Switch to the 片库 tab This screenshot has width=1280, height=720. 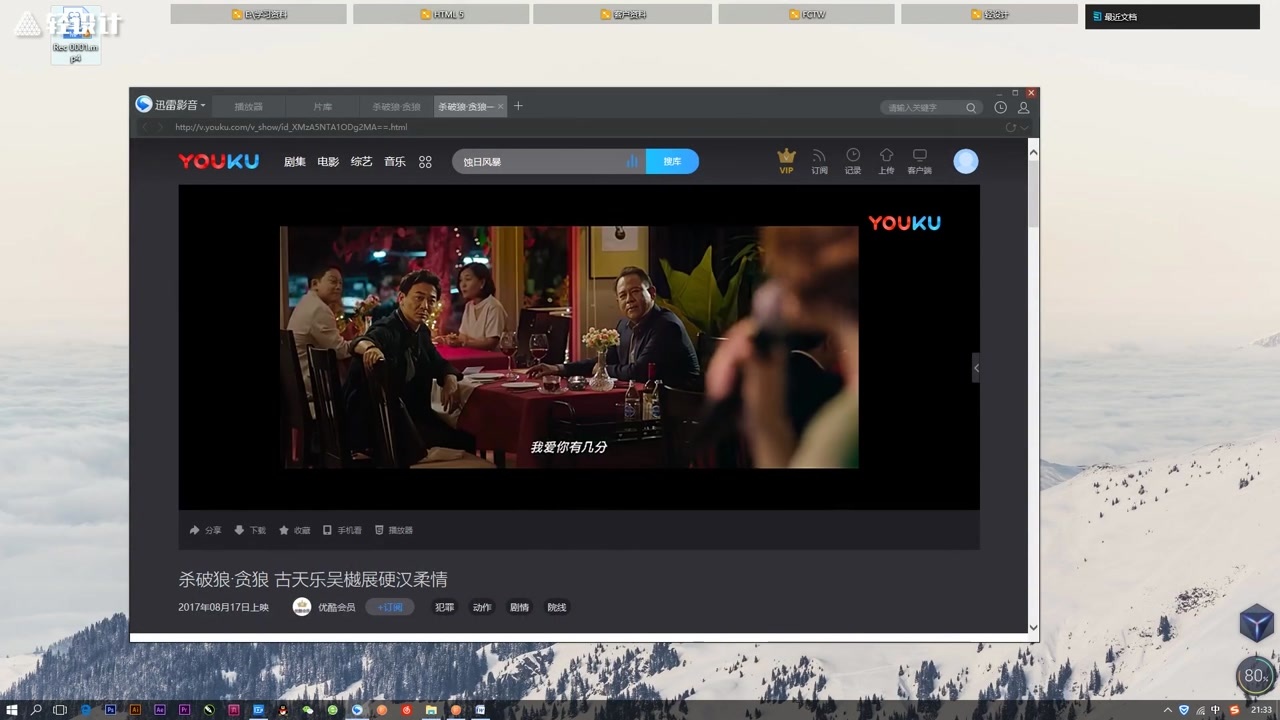tap(322, 106)
